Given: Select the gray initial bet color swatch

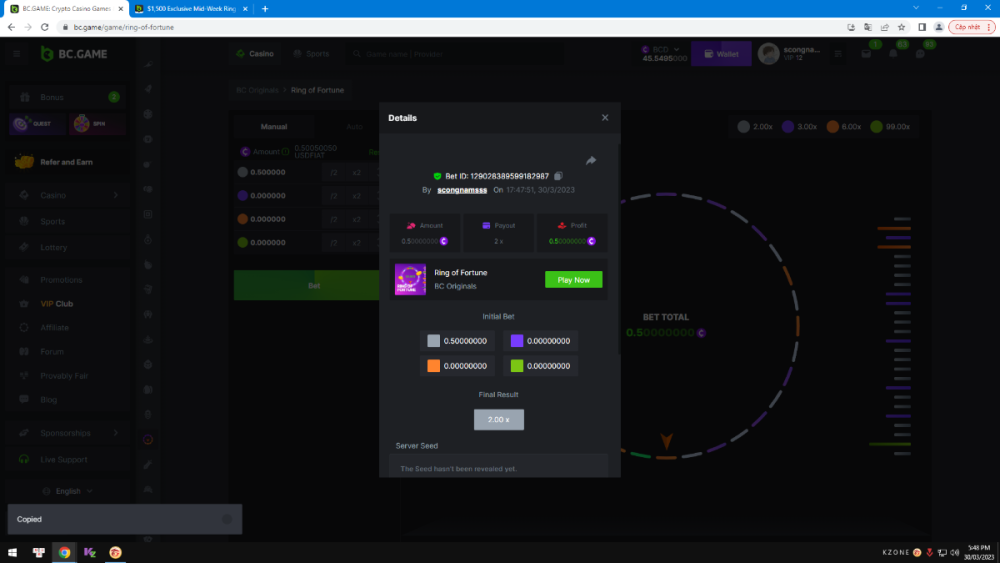Looking at the screenshot, I should (x=433, y=341).
